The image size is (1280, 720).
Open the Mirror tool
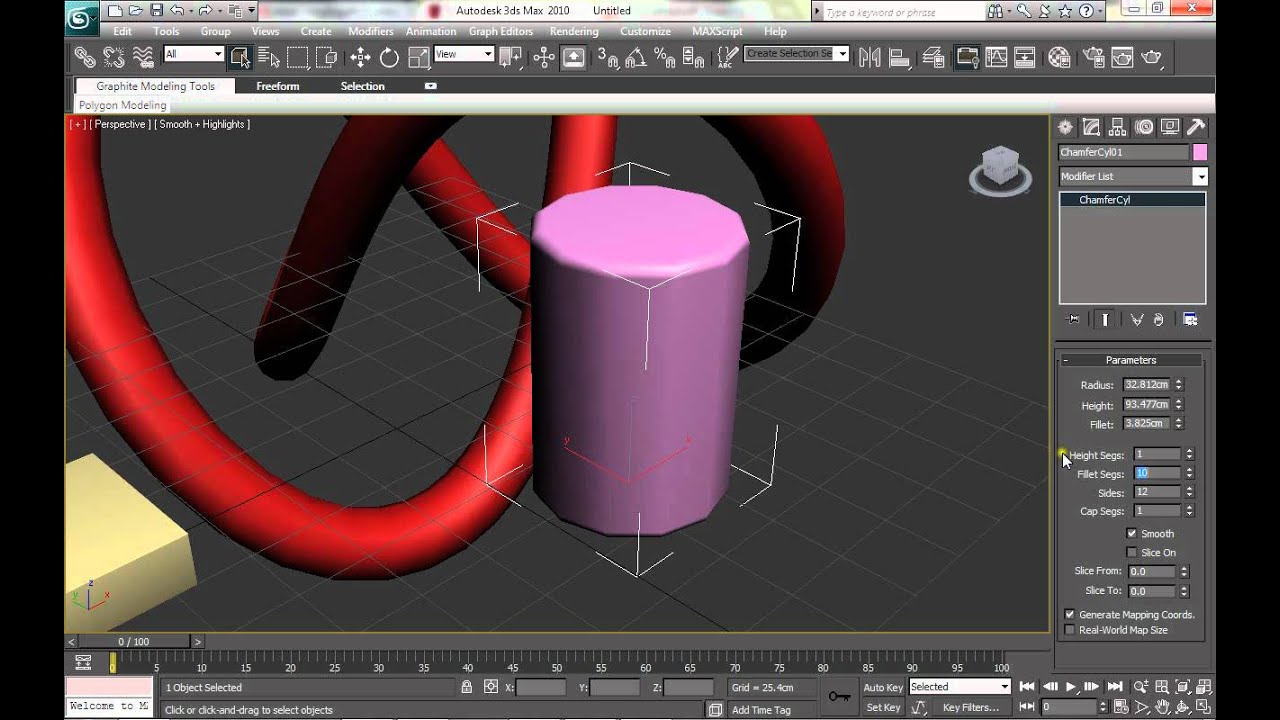(869, 57)
